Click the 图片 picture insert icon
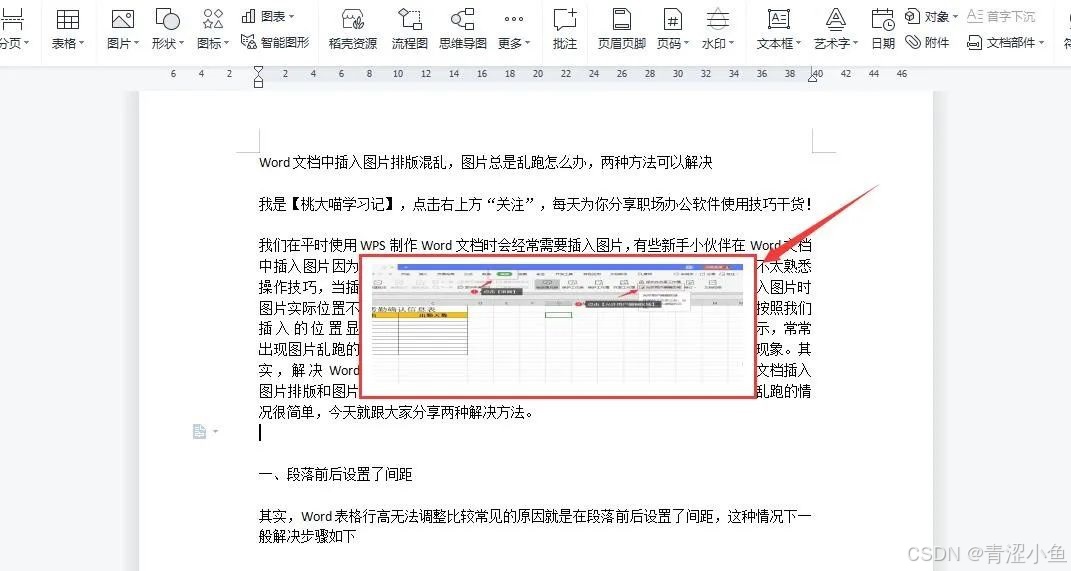The height and width of the screenshot is (571, 1071). tap(122, 19)
